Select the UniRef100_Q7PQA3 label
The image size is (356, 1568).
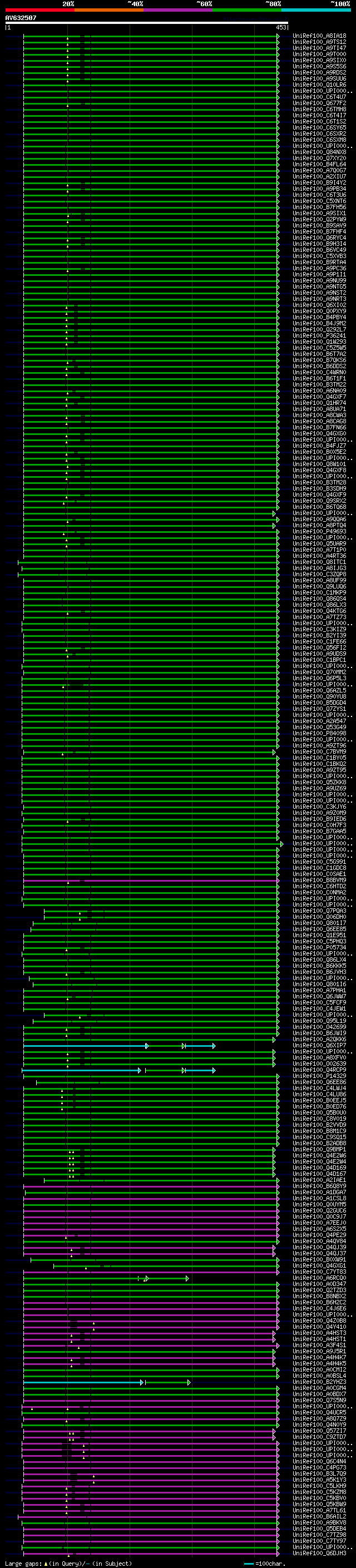tap(319, 911)
